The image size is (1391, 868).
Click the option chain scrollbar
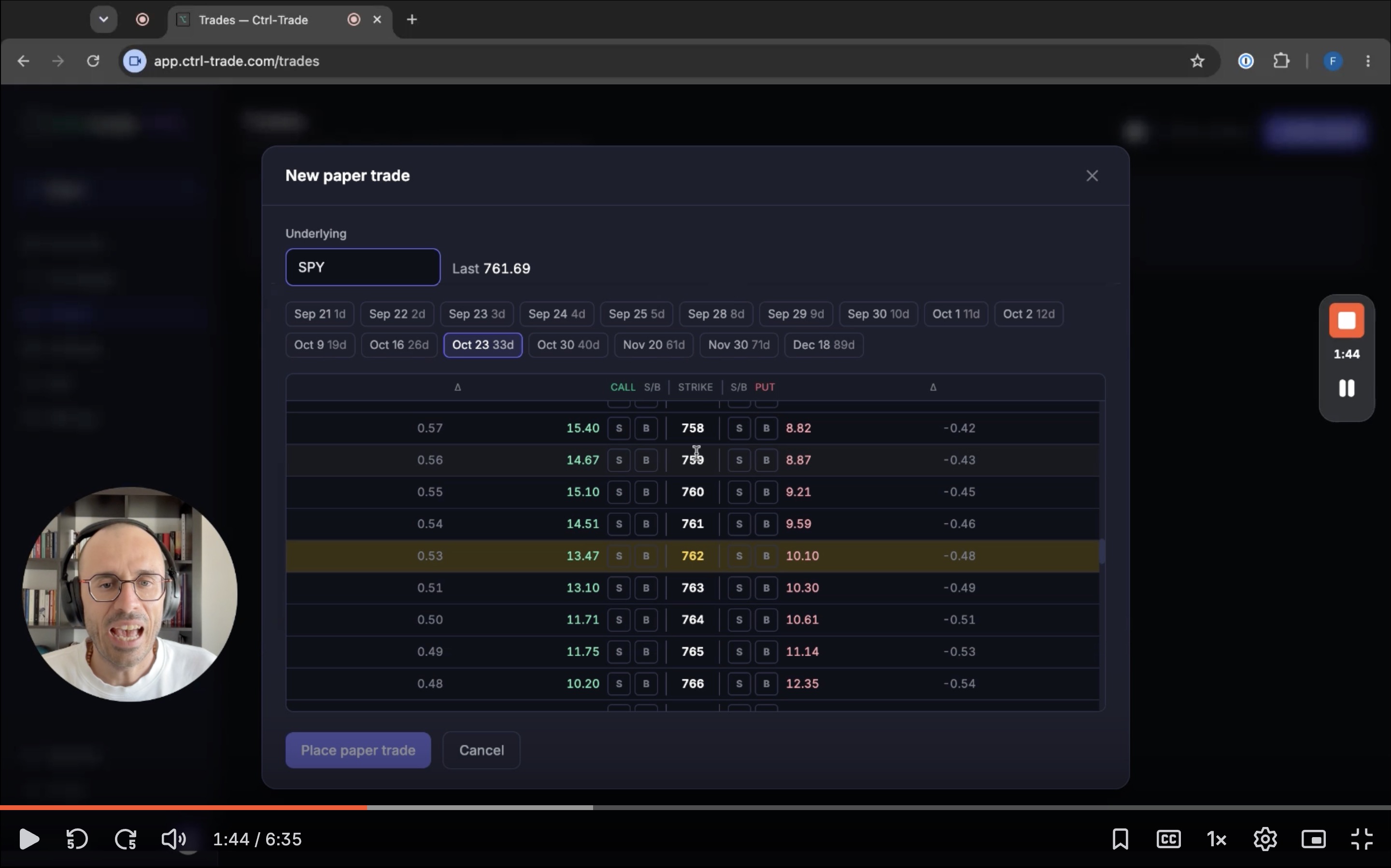(x=1102, y=552)
